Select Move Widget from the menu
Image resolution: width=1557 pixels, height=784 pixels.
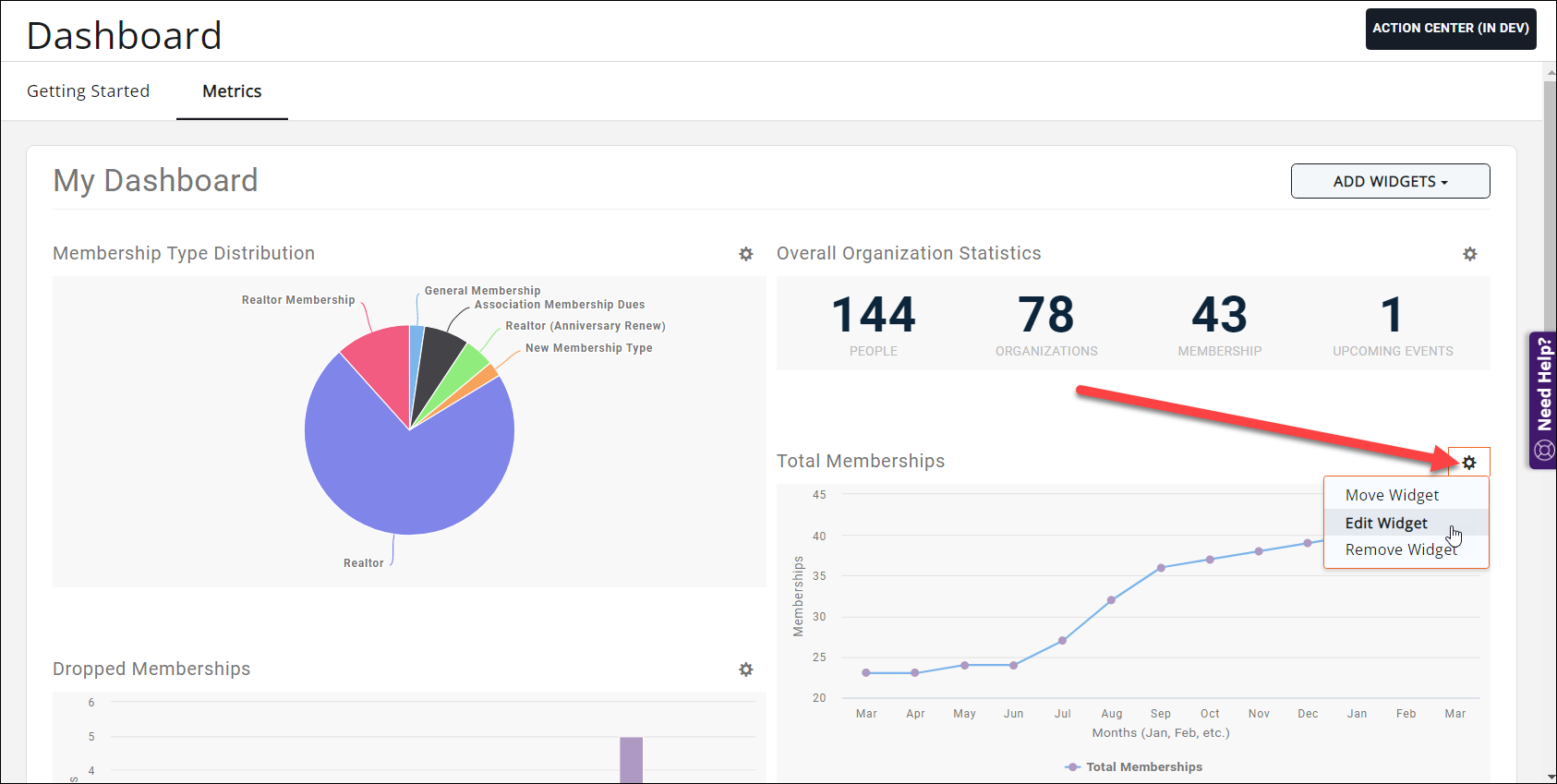pyautogui.click(x=1392, y=496)
